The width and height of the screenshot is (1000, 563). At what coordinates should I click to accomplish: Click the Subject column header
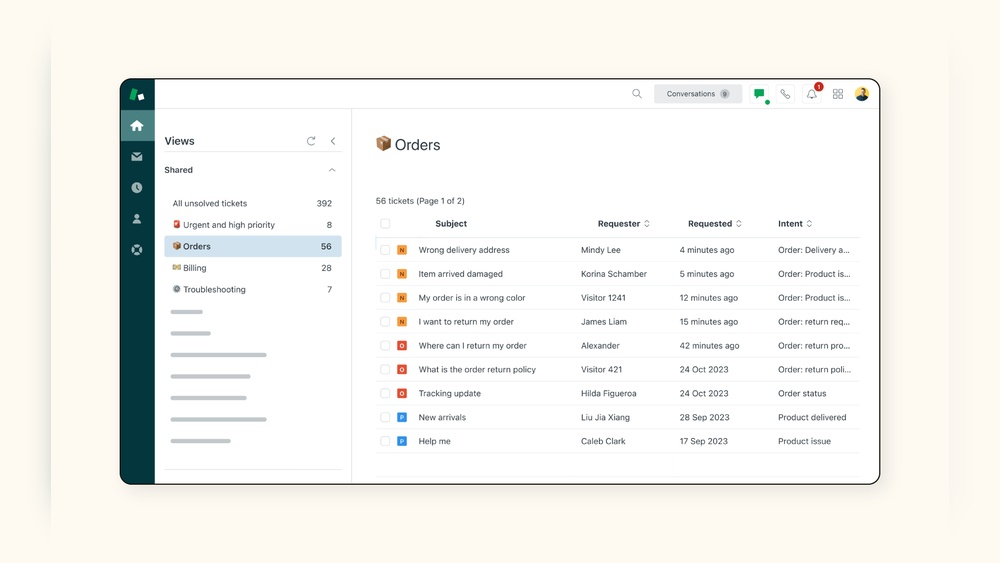(x=451, y=224)
